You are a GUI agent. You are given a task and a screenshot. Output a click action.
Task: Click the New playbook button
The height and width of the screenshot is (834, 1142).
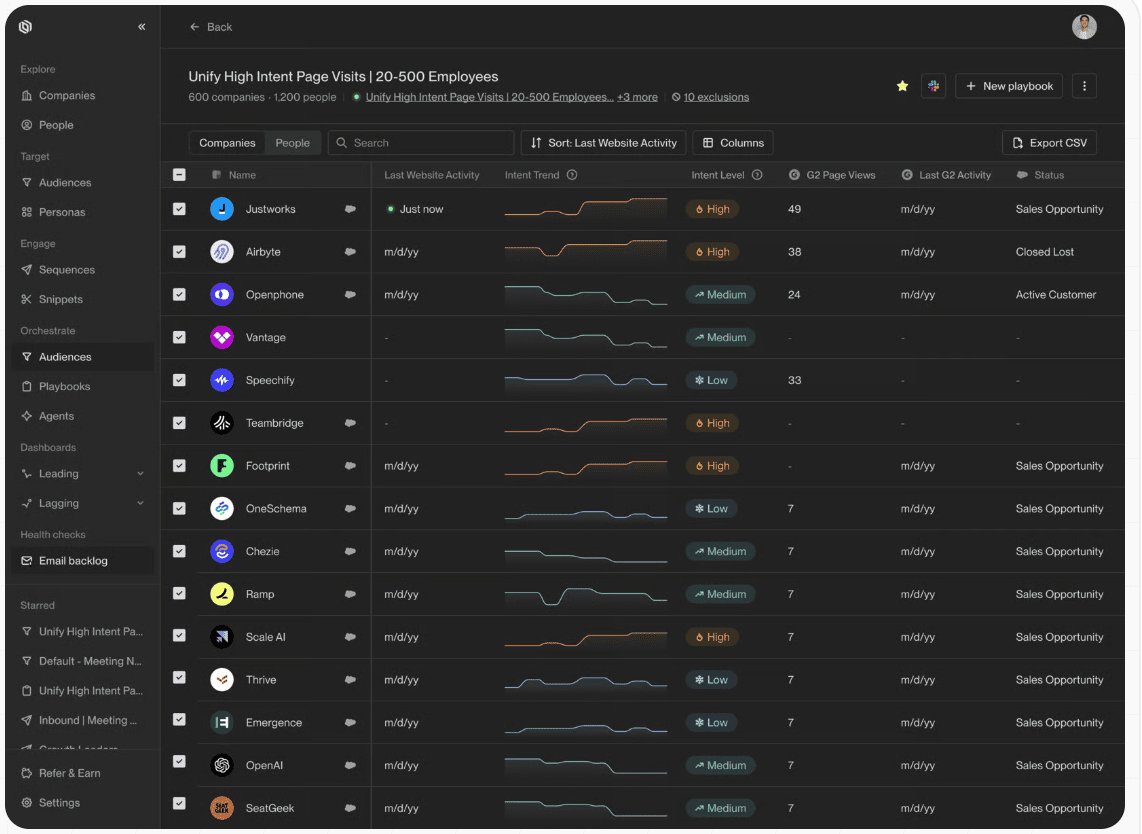[1009, 86]
